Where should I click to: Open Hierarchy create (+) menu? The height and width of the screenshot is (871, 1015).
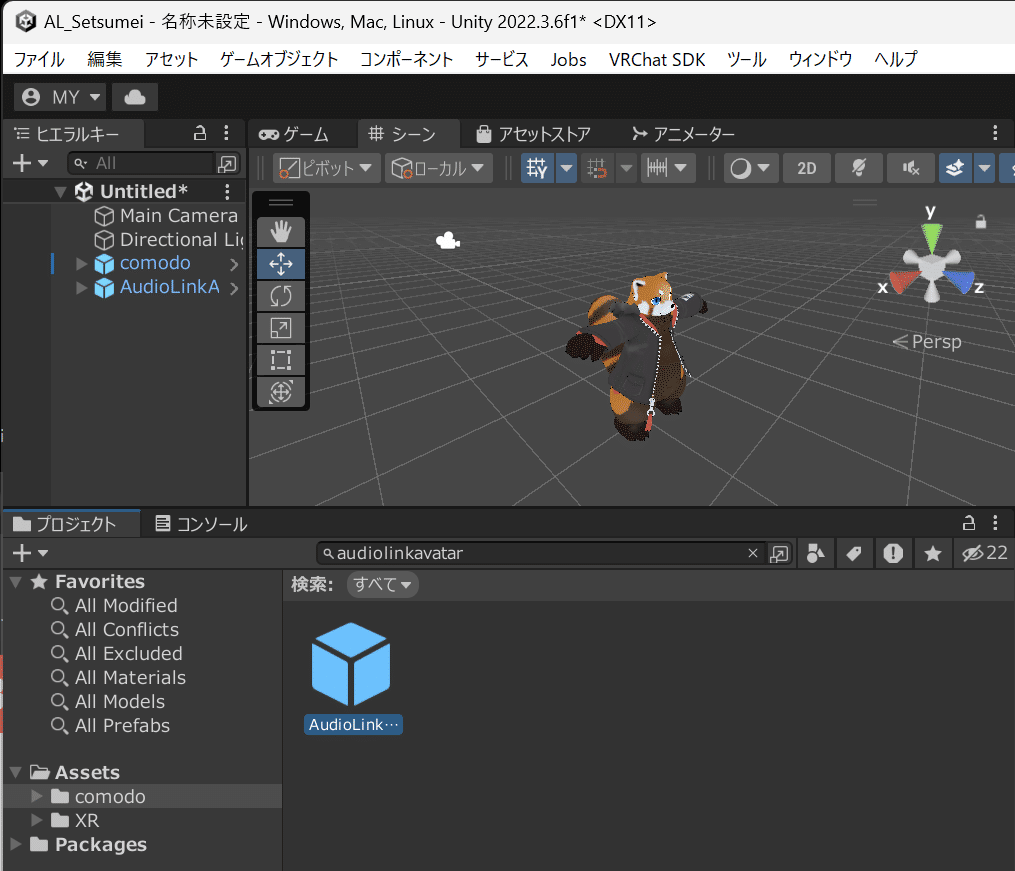[30, 163]
